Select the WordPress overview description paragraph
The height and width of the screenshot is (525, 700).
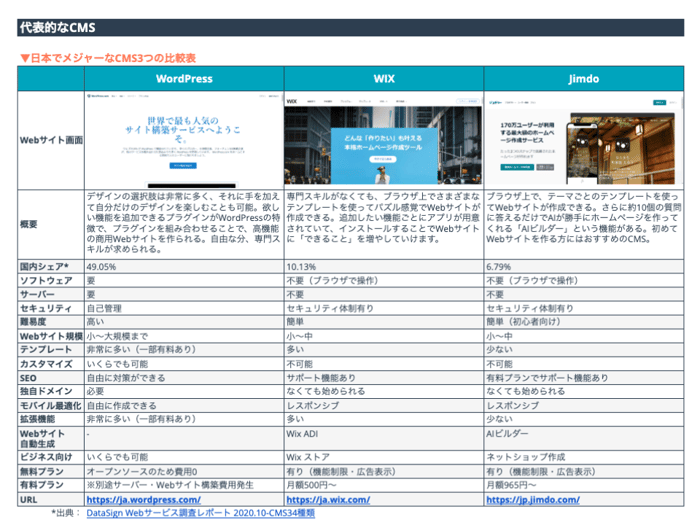[x=183, y=223]
